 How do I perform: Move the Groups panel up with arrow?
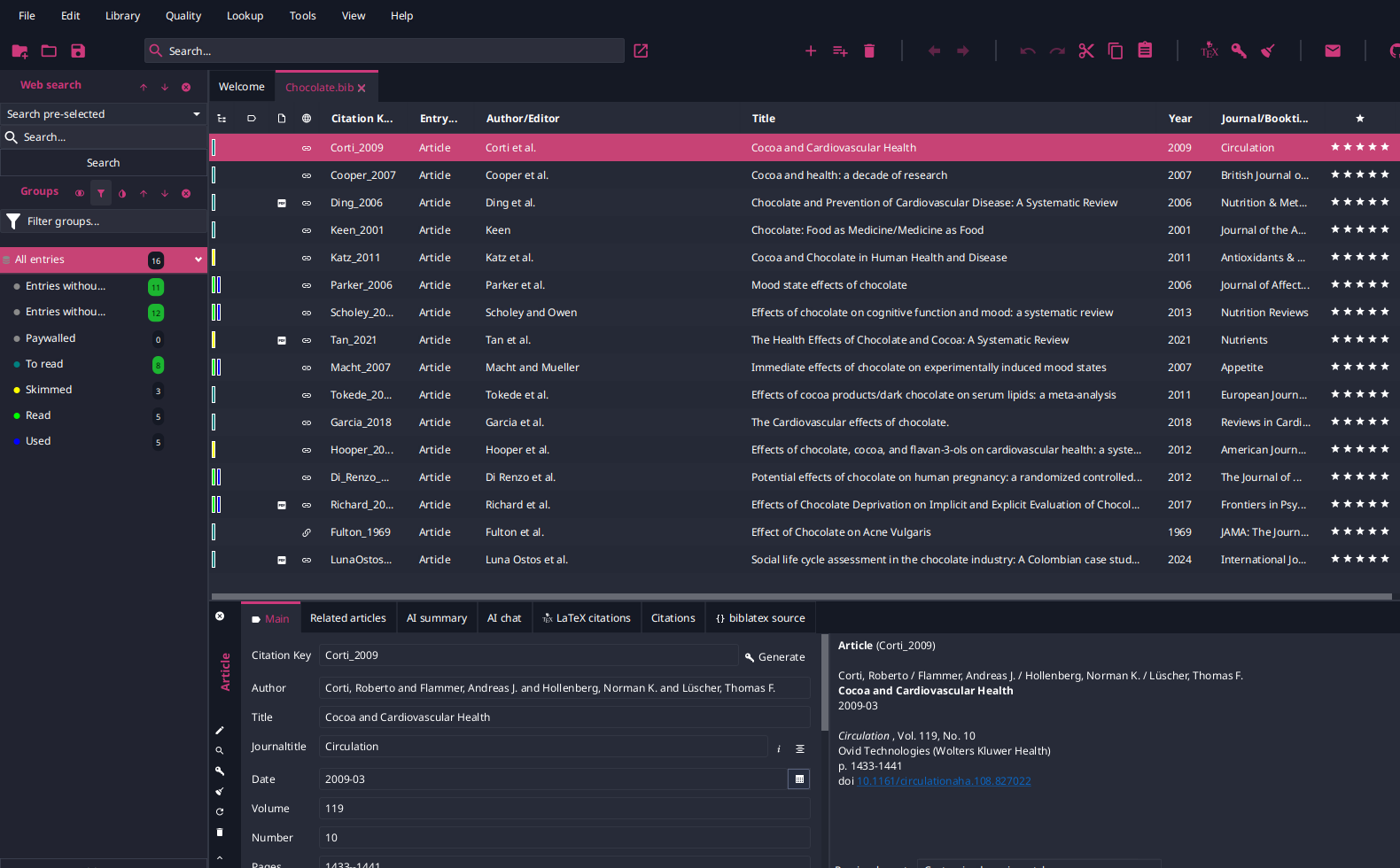pyautogui.click(x=144, y=193)
